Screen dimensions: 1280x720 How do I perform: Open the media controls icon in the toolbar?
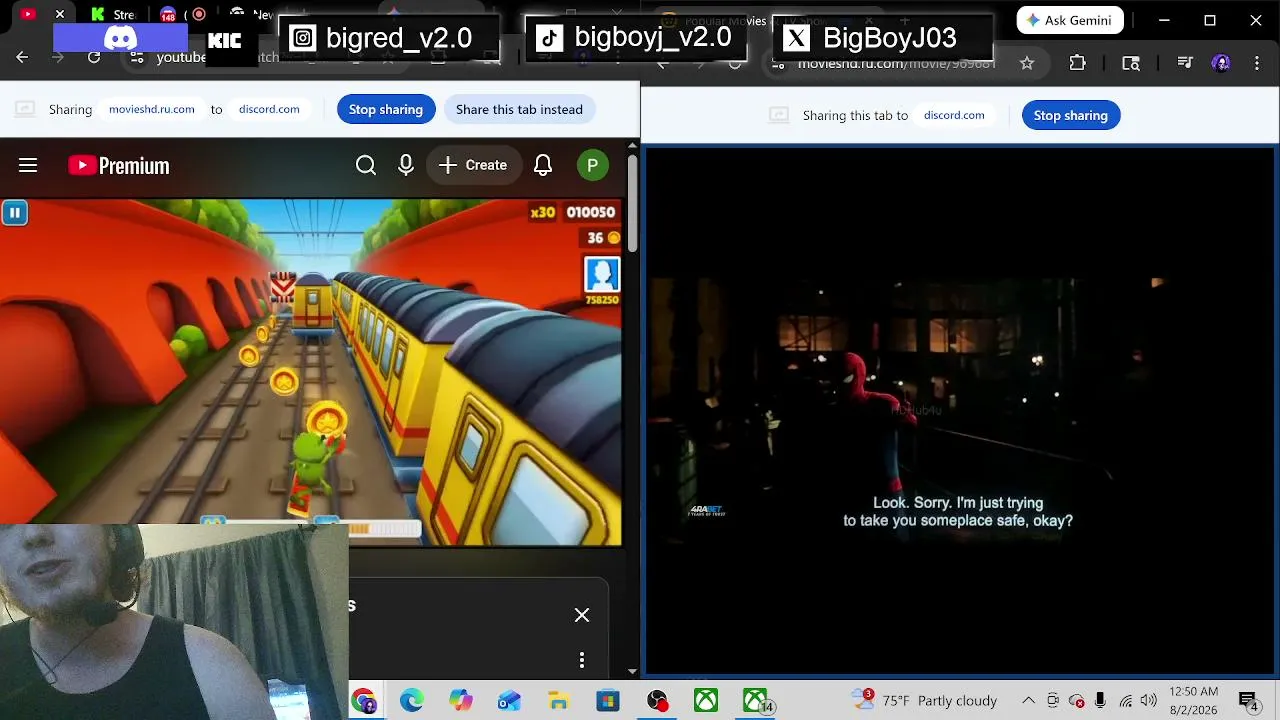tap(1185, 63)
